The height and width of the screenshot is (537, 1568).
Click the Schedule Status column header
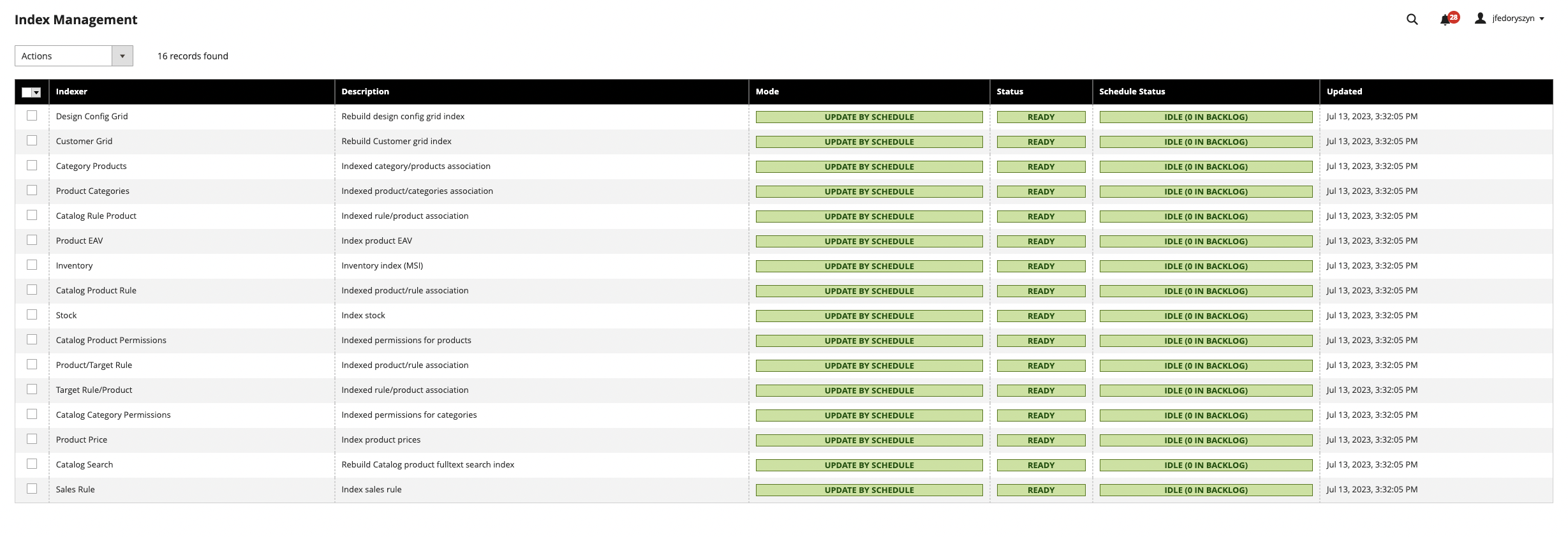(x=1132, y=92)
